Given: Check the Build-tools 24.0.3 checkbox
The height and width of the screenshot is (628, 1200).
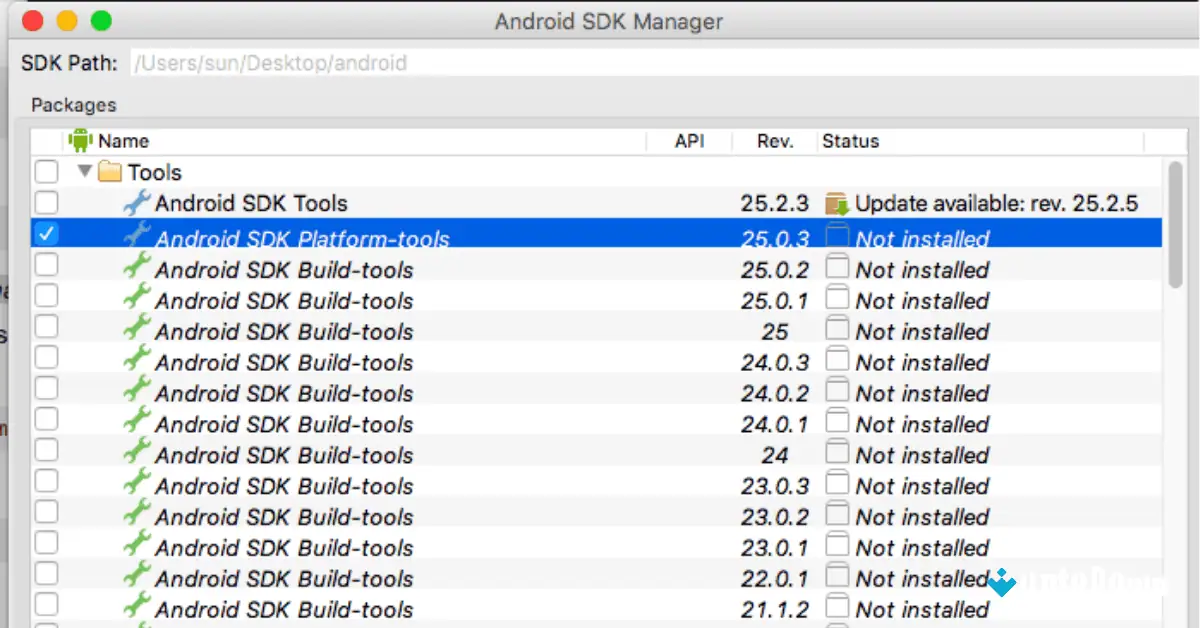Looking at the screenshot, I should click(x=46, y=362).
